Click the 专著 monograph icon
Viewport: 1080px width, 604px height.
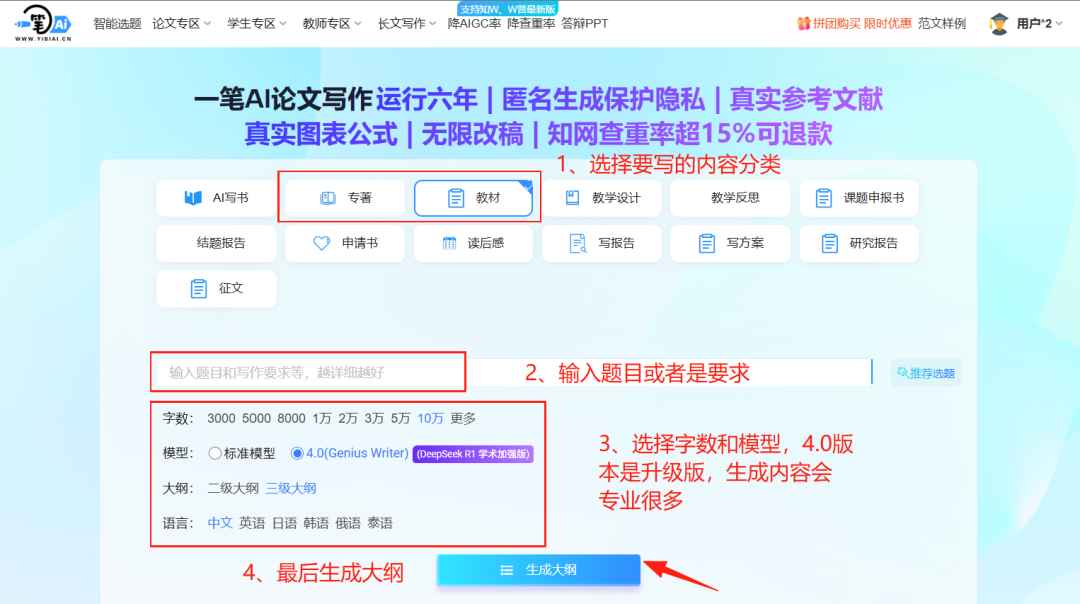coord(328,198)
